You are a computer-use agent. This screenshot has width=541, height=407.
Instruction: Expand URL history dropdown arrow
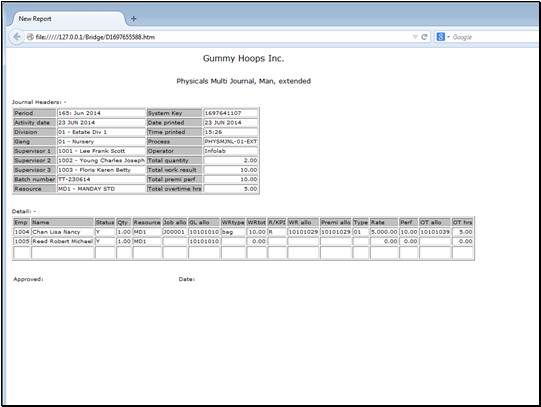(415, 37)
